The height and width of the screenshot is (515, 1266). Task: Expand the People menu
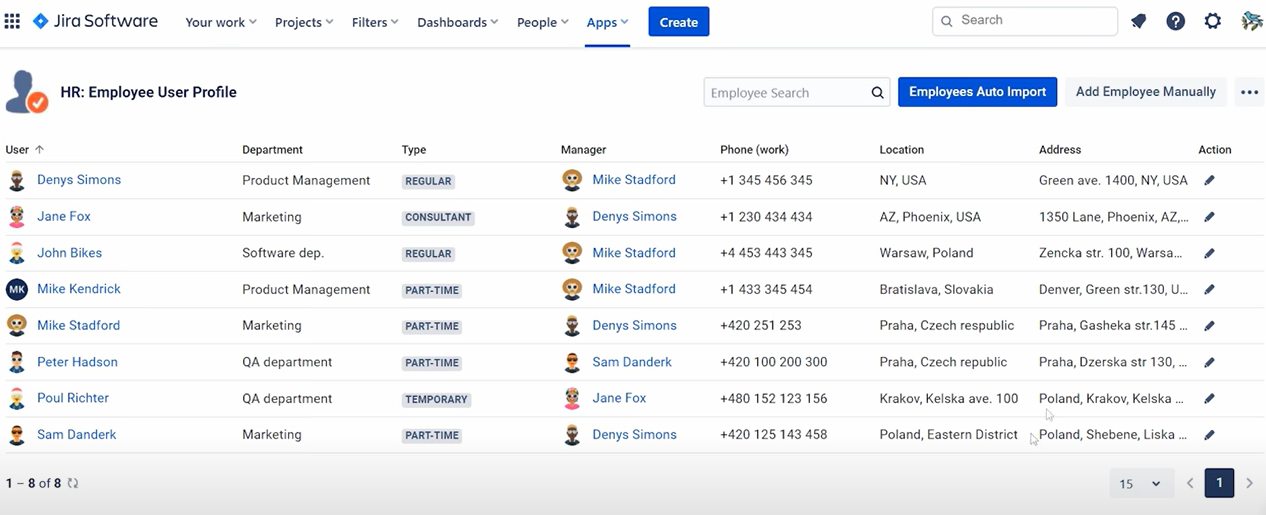543,22
